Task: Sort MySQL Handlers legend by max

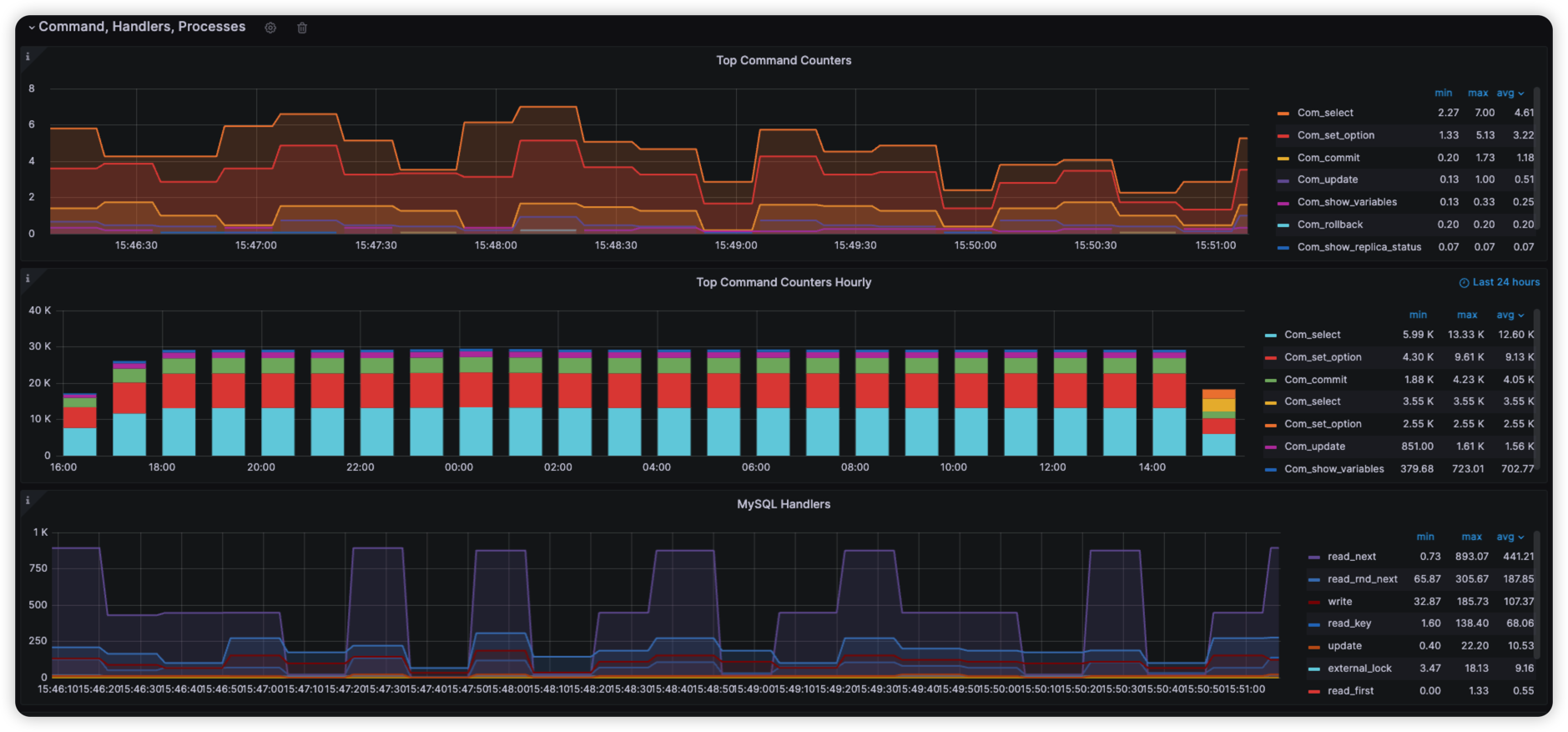Action: [x=1472, y=537]
